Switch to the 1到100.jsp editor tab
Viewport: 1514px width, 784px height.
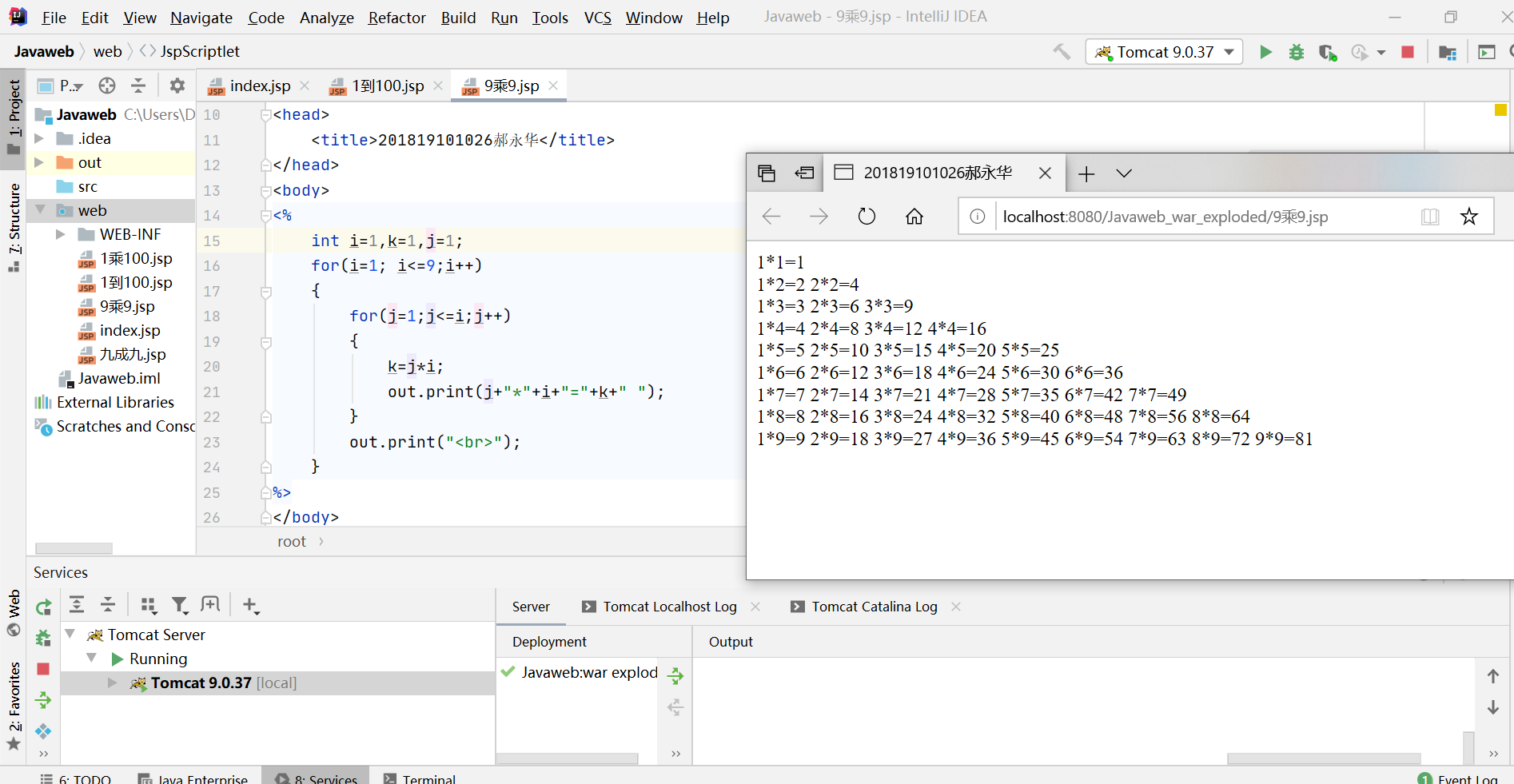pyautogui.click(x=387, y=86)
